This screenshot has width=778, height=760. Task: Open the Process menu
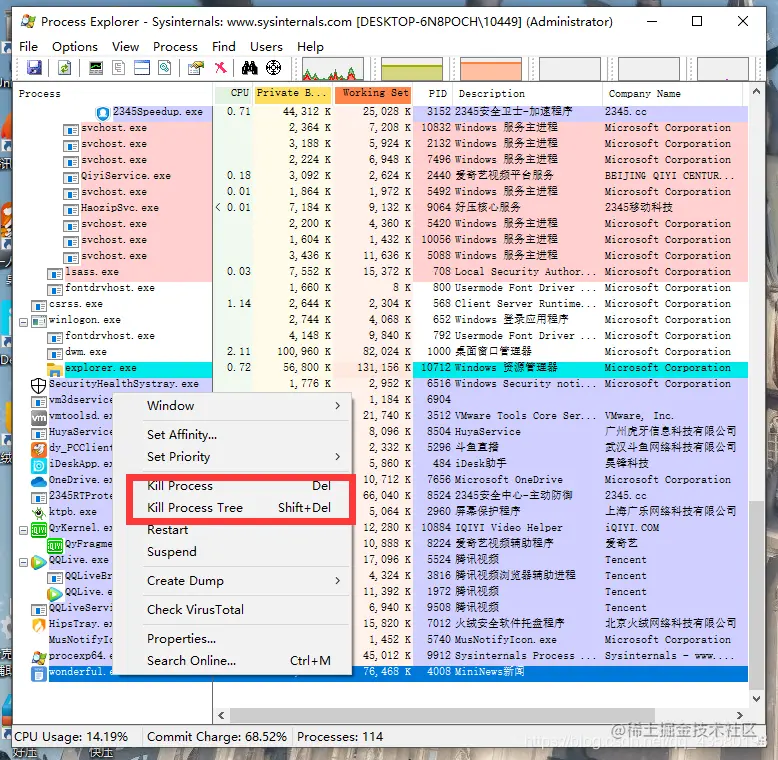coord(175,47)
